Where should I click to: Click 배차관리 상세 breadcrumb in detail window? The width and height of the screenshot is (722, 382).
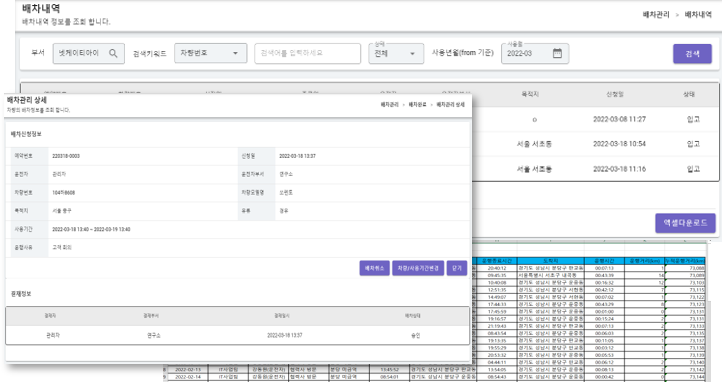(450, 104)
